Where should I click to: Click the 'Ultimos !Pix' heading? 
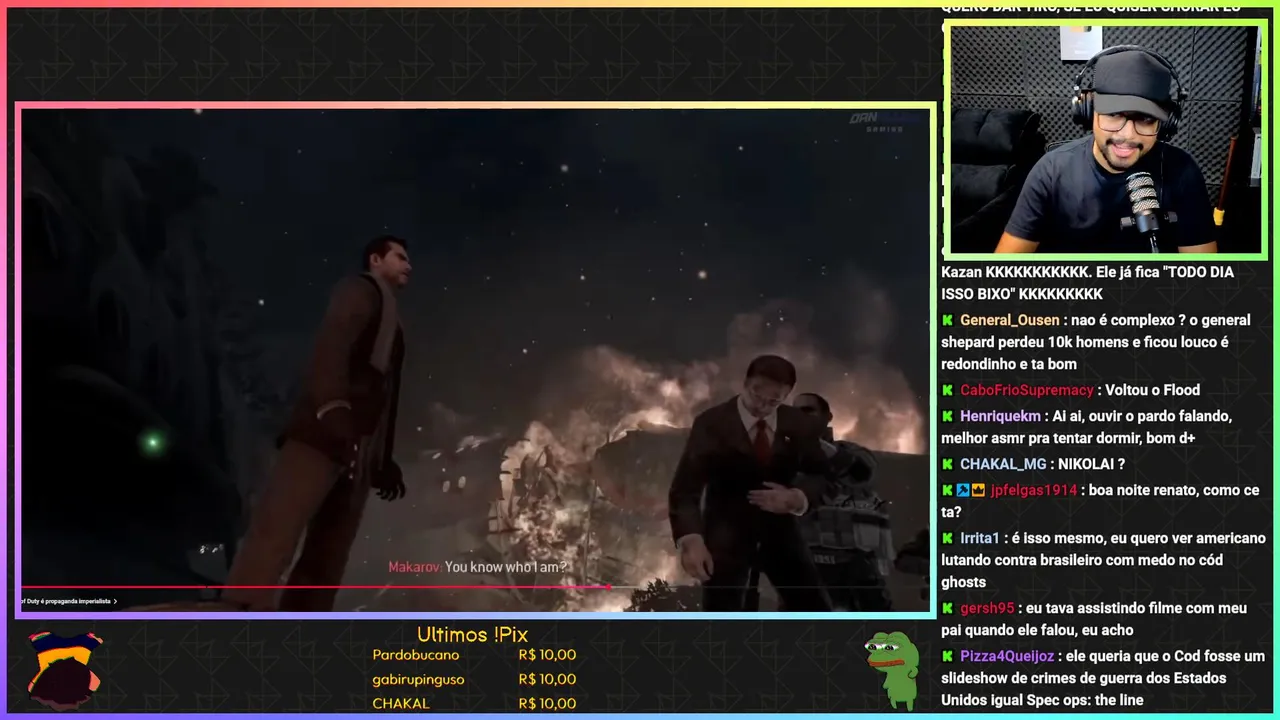472,635
